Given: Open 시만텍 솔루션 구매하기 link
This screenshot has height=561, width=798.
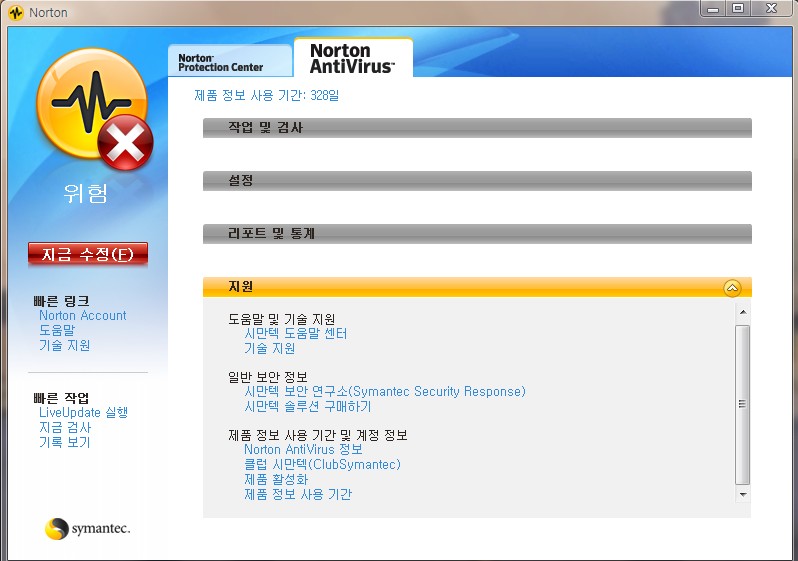Looking at the screenshot, I should click(307, 407).
